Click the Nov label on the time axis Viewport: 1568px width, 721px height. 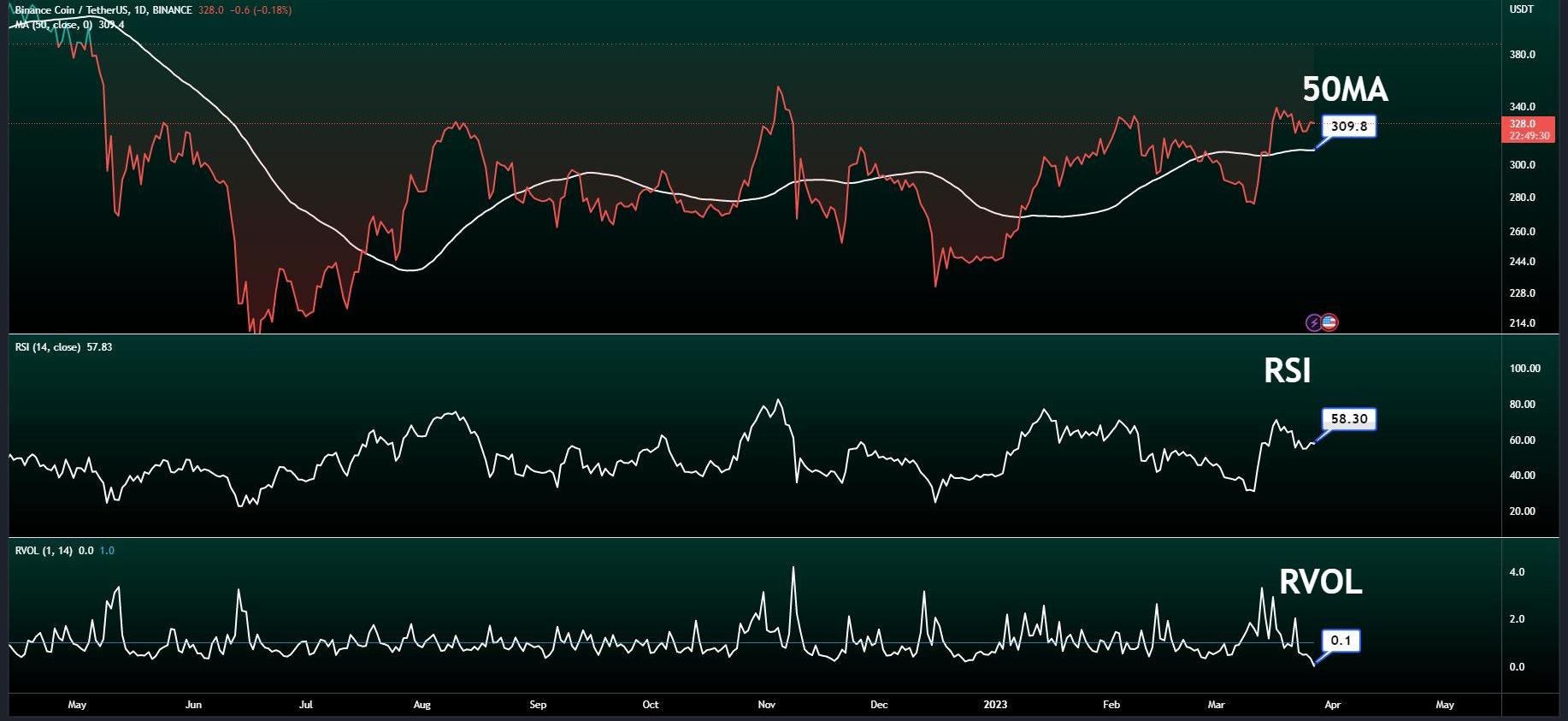pyautogui.click(x=766, y=705)
